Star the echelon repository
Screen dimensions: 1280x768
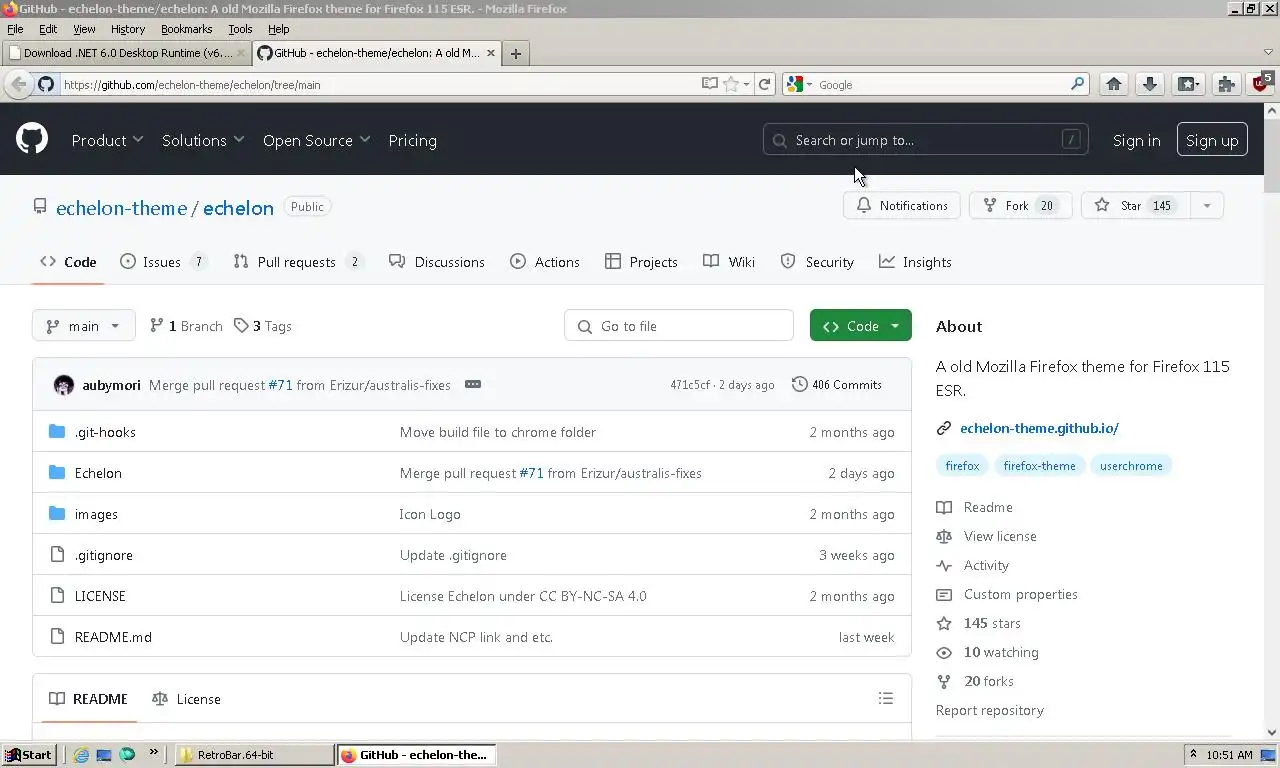coord(1136,206)
